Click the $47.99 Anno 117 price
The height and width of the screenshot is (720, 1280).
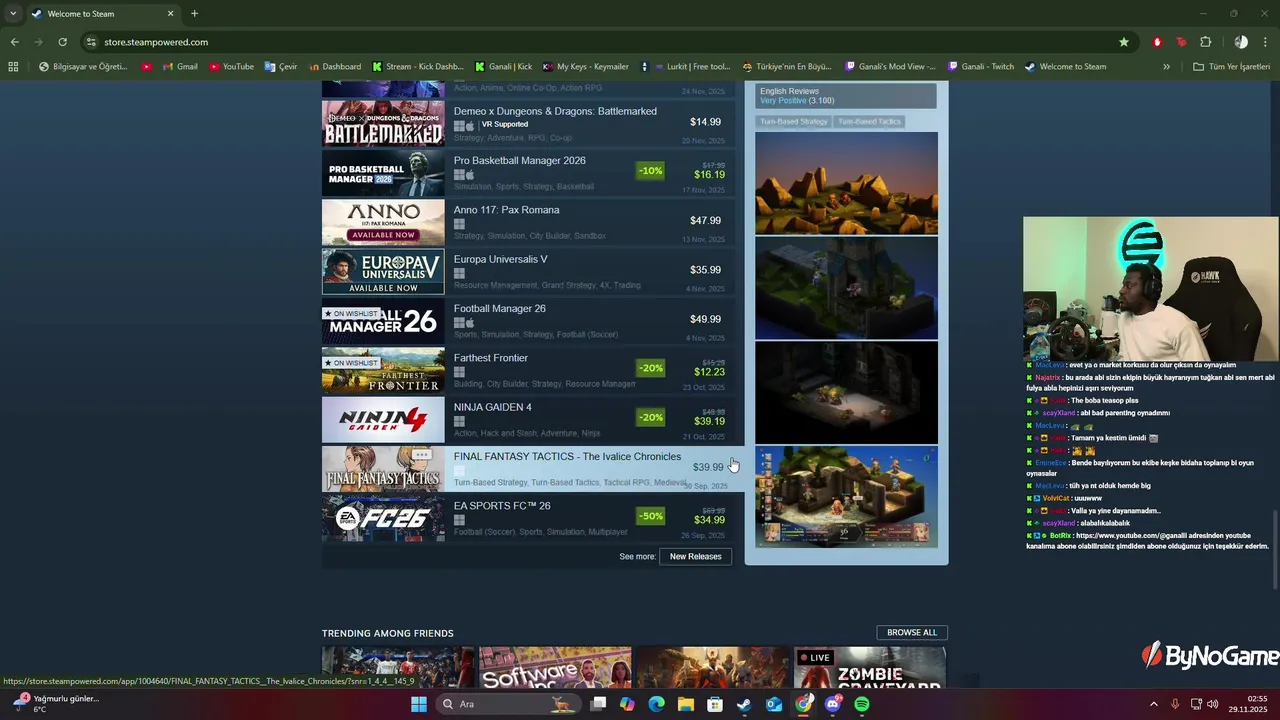[705, 221]
